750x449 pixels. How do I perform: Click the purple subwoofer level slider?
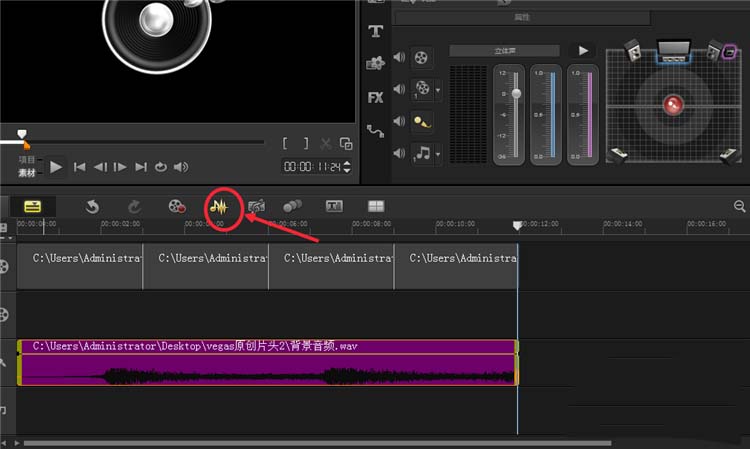point(590,114)
